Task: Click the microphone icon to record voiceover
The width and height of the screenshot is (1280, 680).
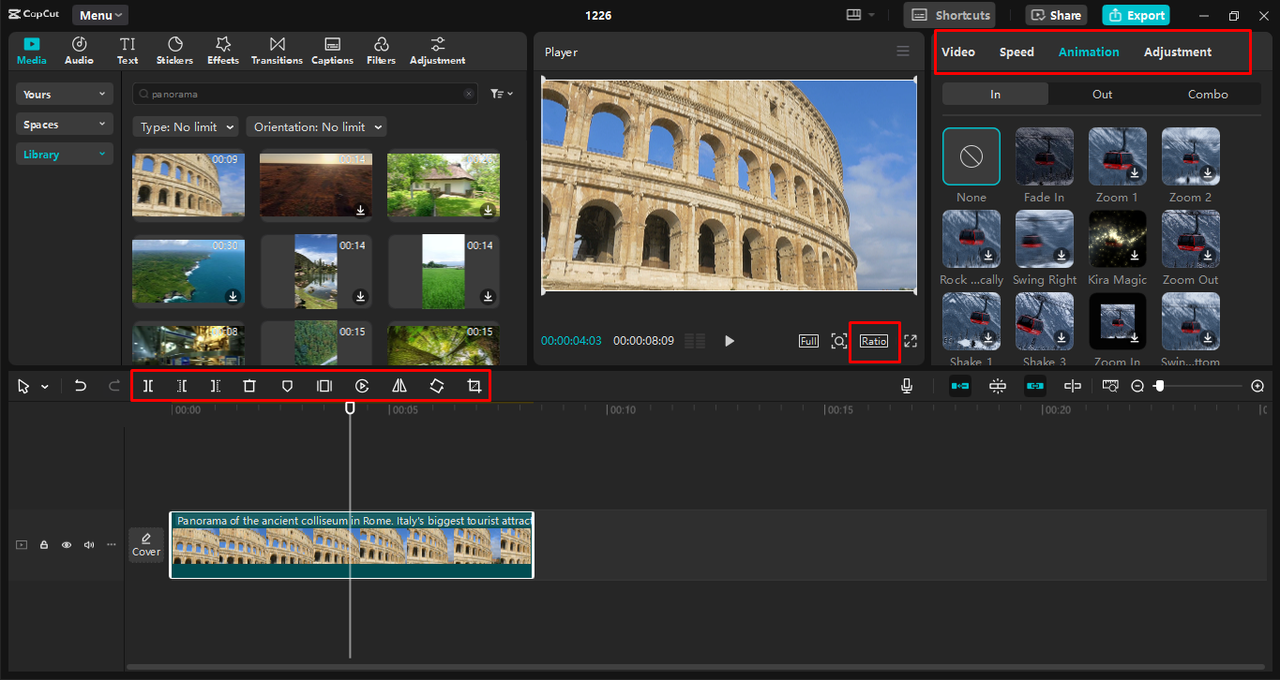Action: pos(906,385)
